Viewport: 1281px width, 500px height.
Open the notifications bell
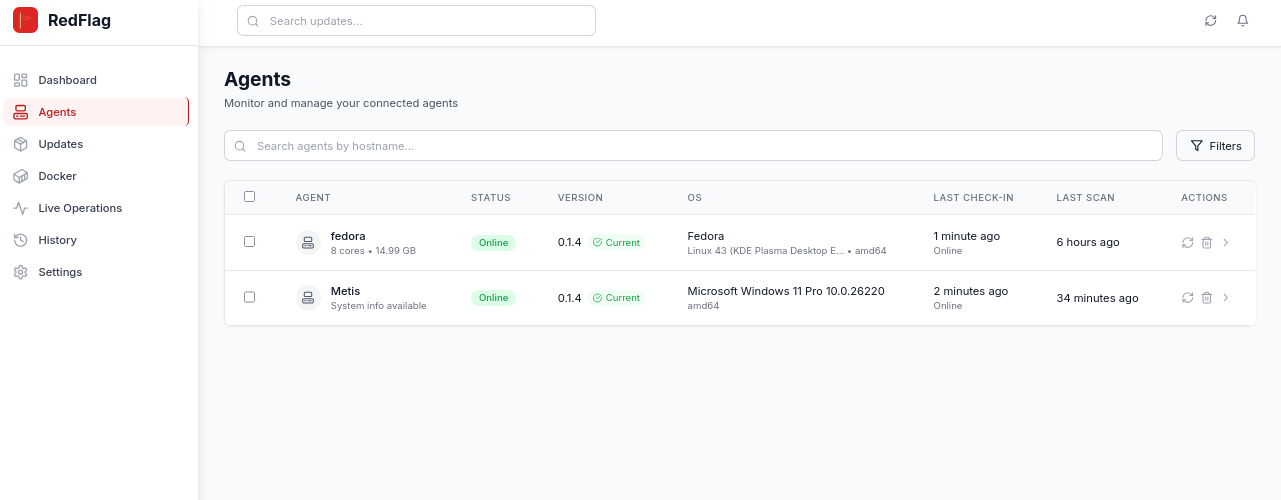coord(1243,21)
